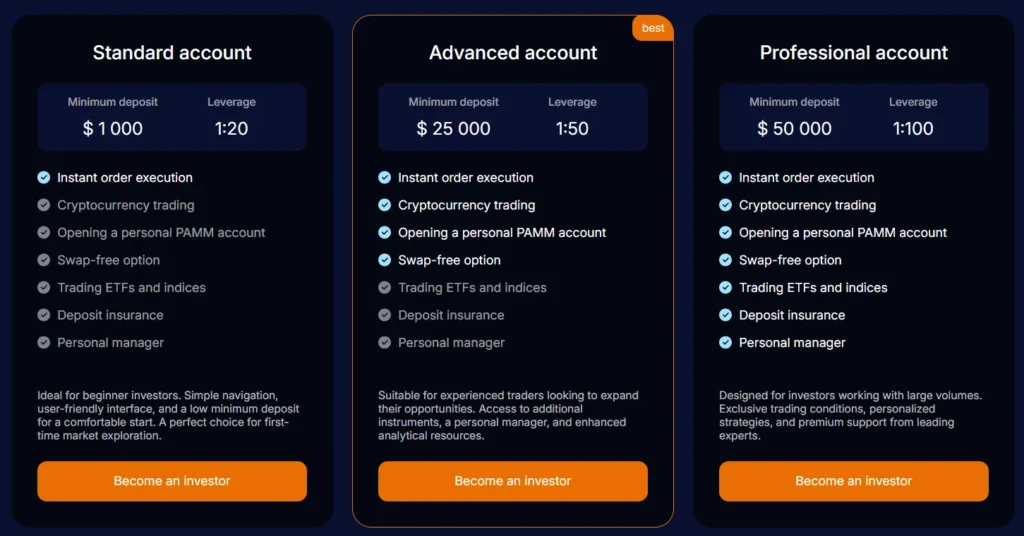Click Professional account Deposit insurance checkmark icon
The width and height of the screenshot is (1024, 536).
(726, 315)
